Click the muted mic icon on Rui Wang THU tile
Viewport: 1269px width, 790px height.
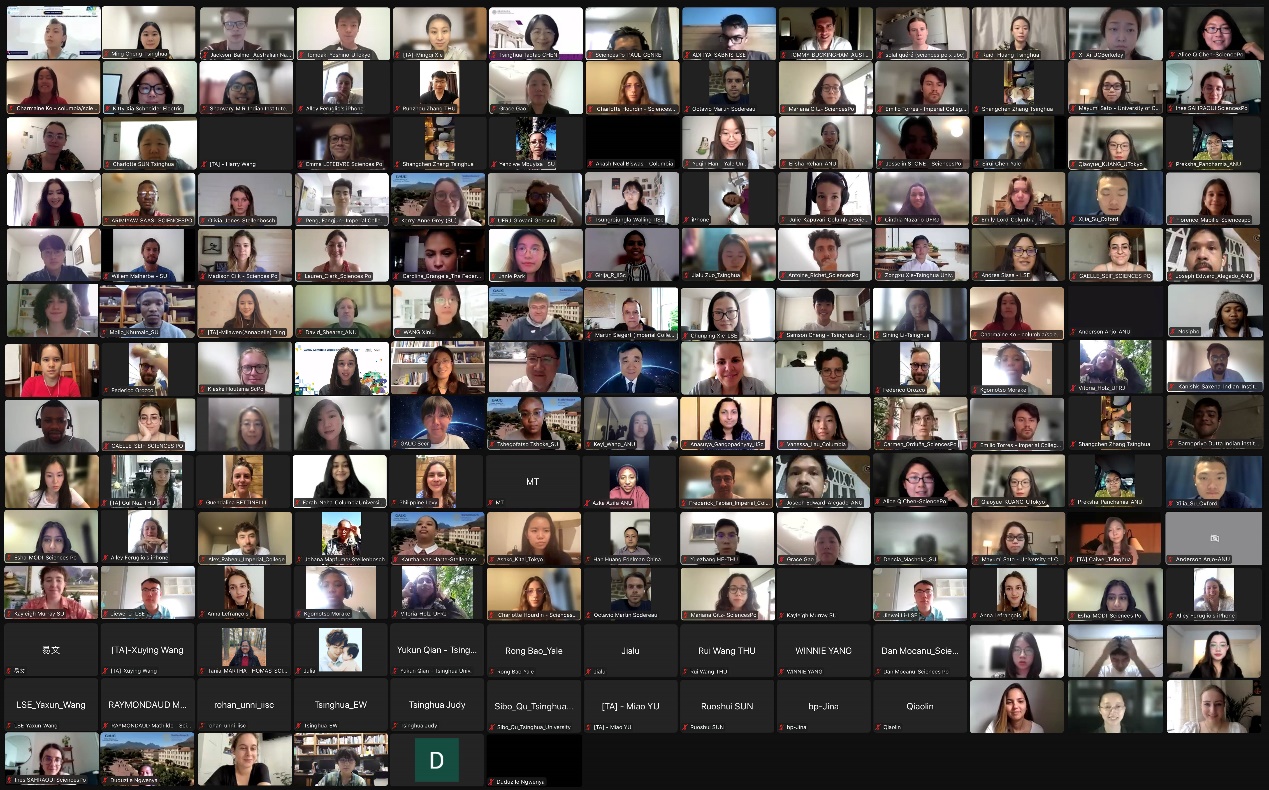[x=687, y=671]
